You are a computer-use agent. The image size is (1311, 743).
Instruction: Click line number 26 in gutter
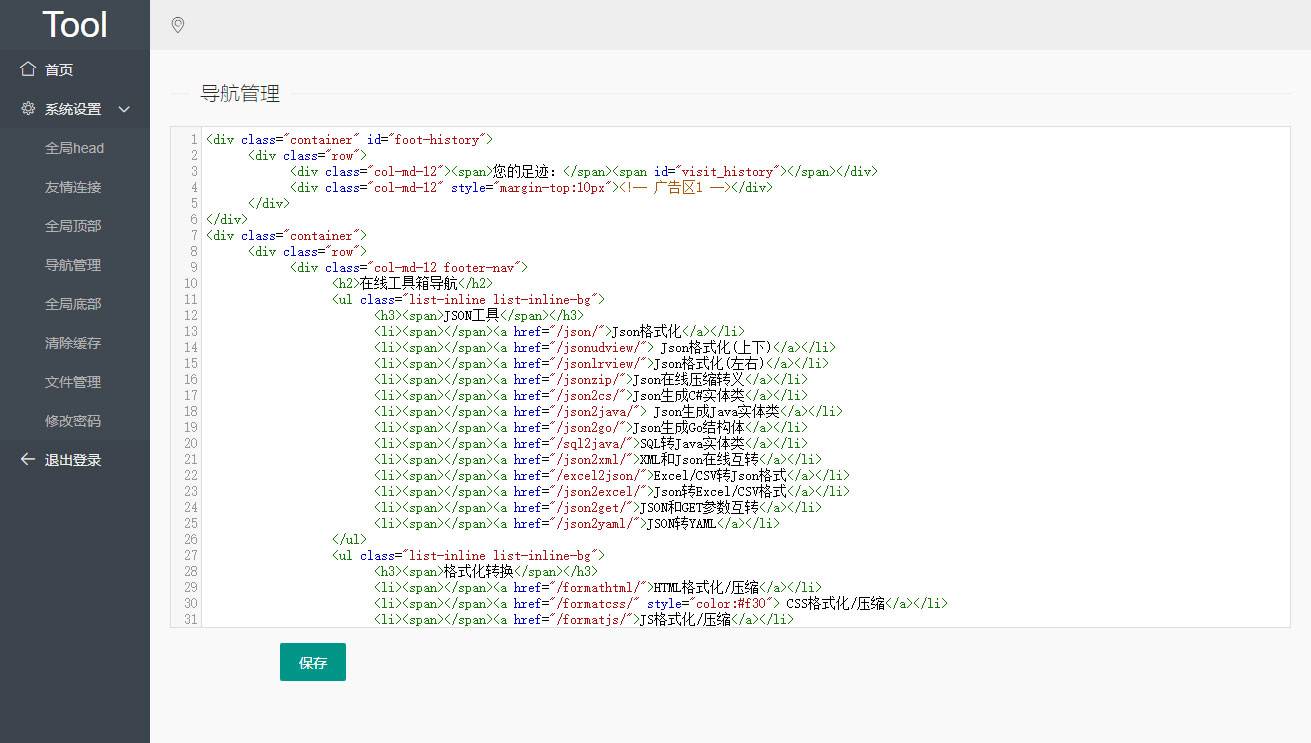coord(190,540)
